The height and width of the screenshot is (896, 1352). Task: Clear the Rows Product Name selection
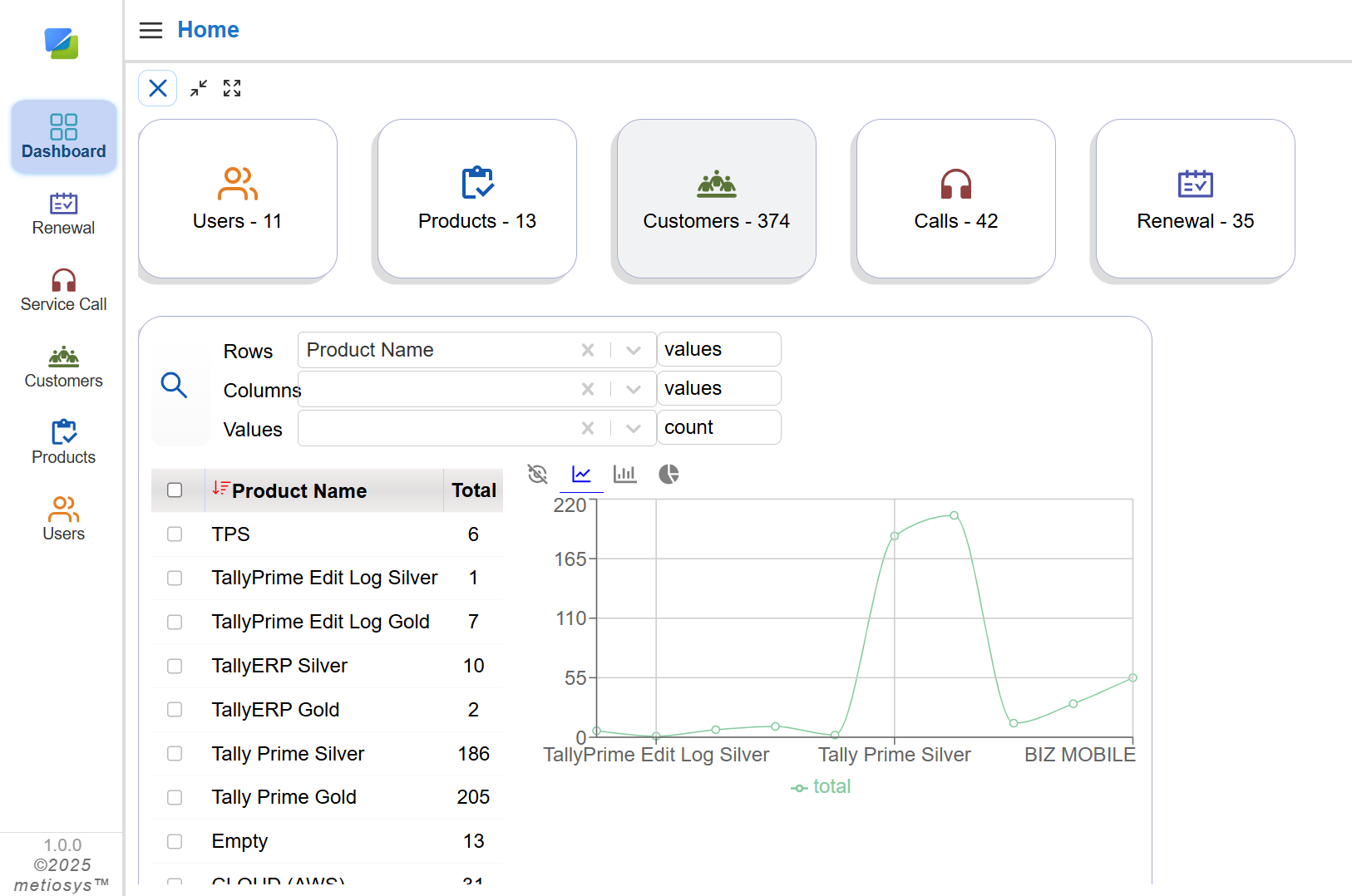(588, 350)
